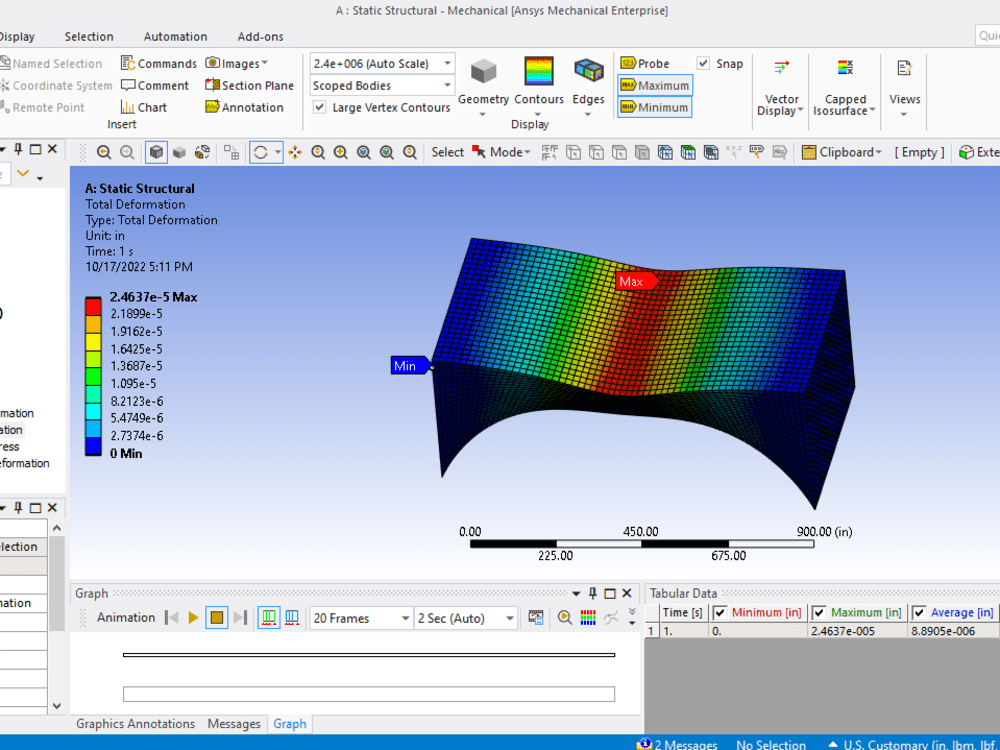Play the result animation

click(x=192, y=617)
